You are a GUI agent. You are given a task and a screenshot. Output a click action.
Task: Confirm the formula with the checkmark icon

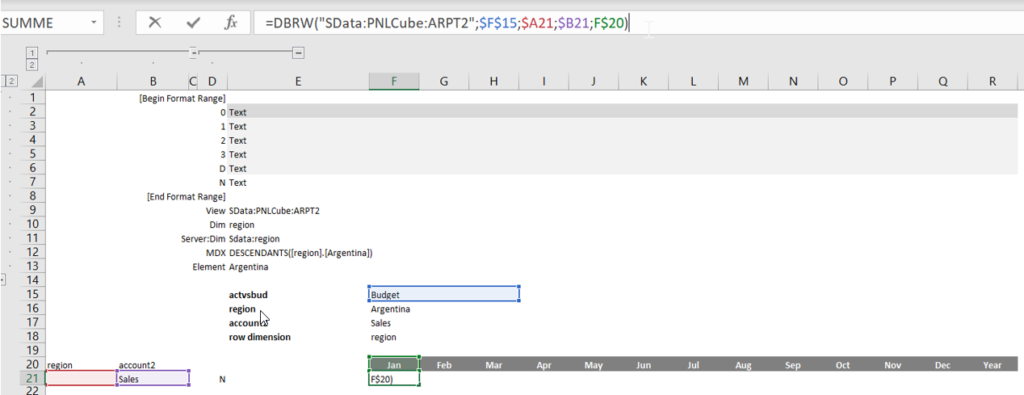coord(193,22)
